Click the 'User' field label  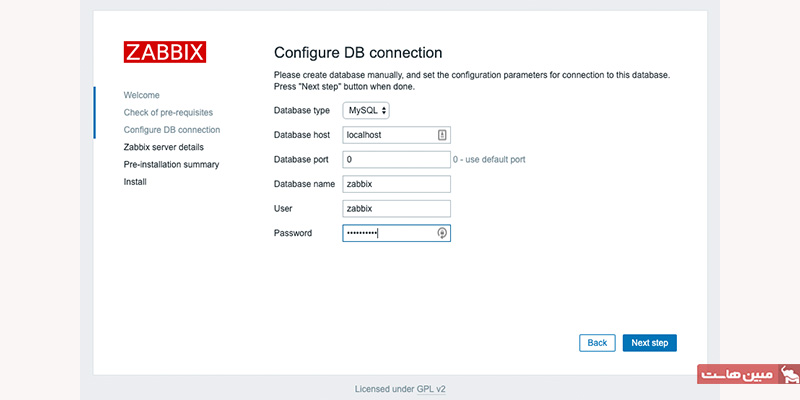[283, 209]
